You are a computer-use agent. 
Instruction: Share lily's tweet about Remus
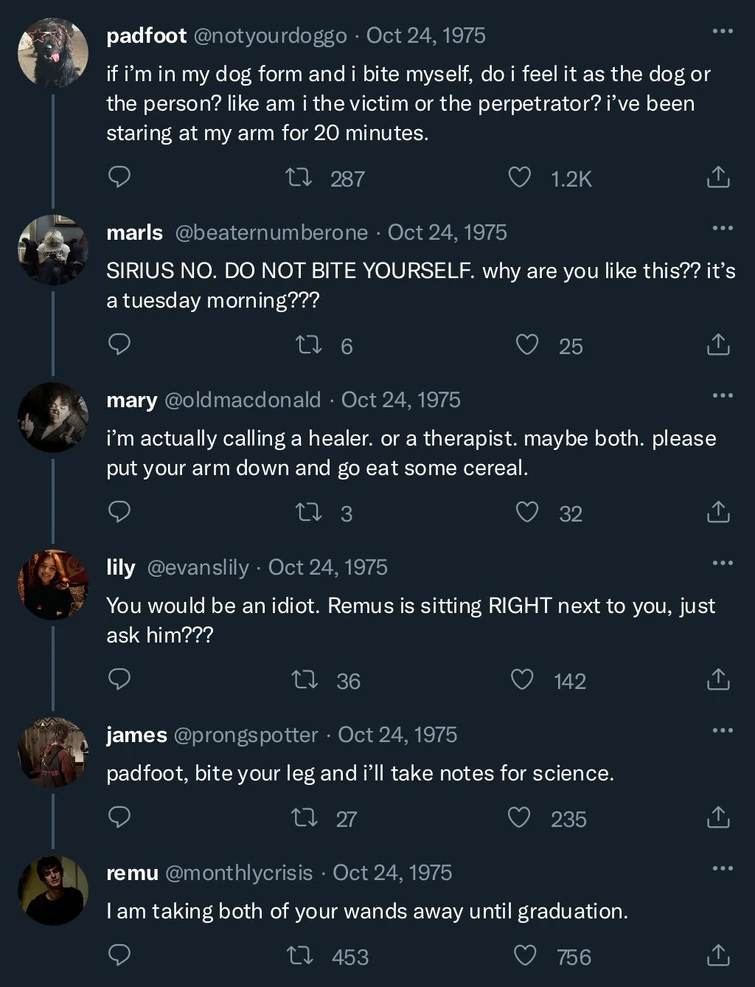click(716, 681)
